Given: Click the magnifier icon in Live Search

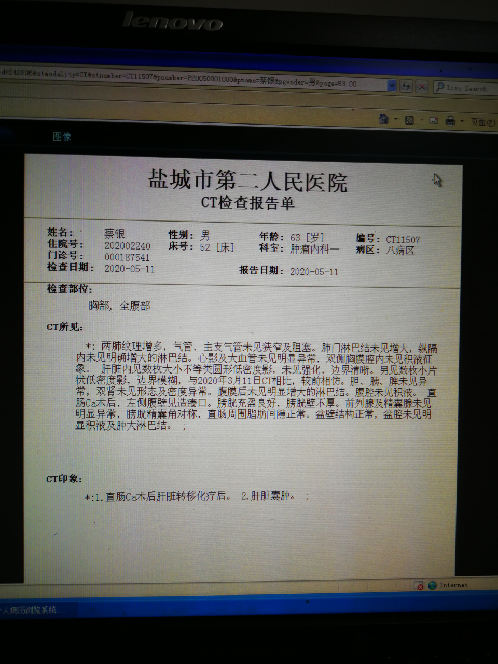Looking at the screenshot, I should tap(440, 87).
